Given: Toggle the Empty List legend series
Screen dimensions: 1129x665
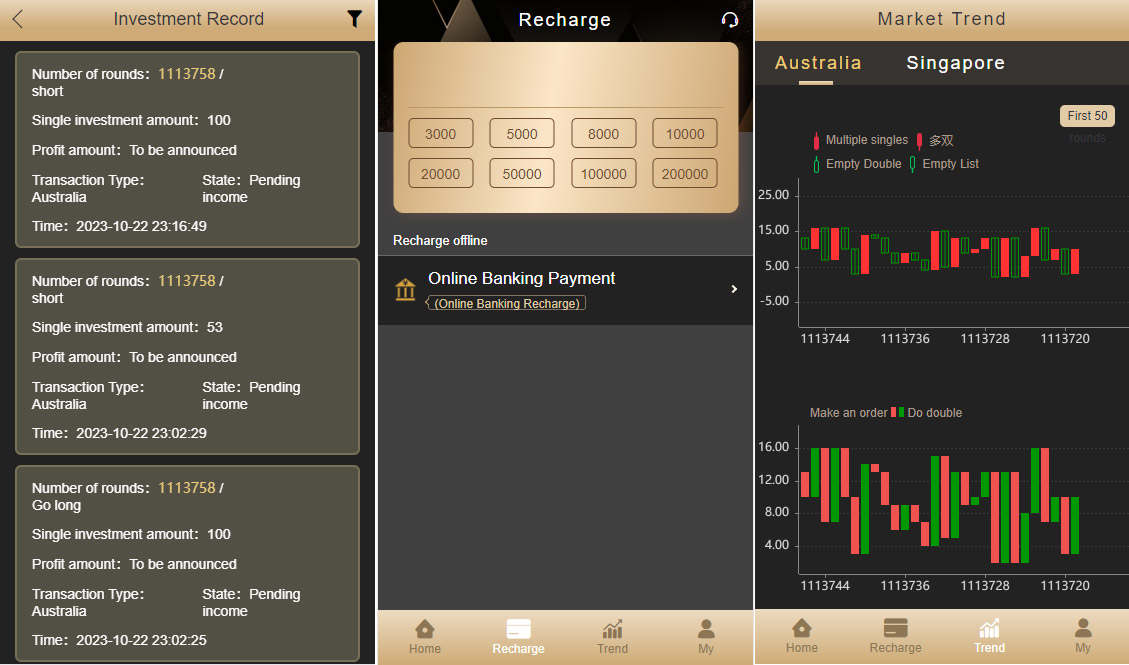Looking at the screenshot, I should (x=944, y=164).
